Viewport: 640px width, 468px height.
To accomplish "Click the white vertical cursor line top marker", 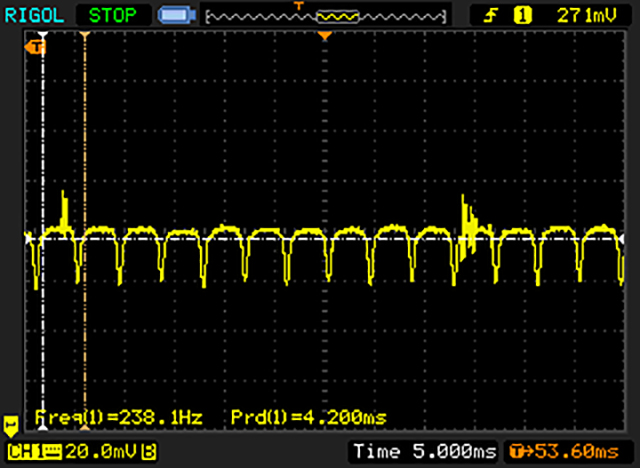I will coord(43,35).
